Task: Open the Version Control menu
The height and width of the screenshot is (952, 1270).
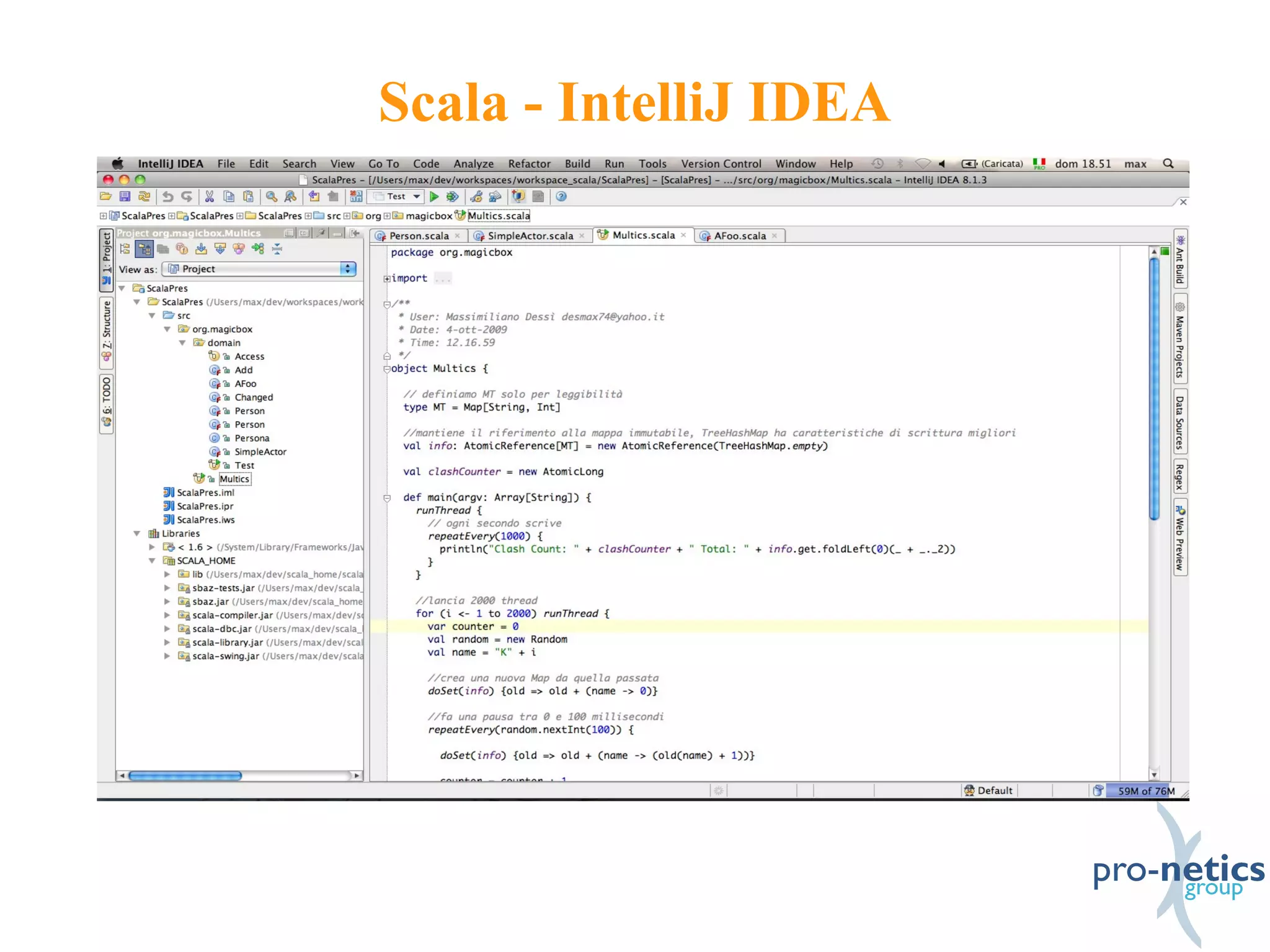Action: pyautogui.click(x=721, y=164)
